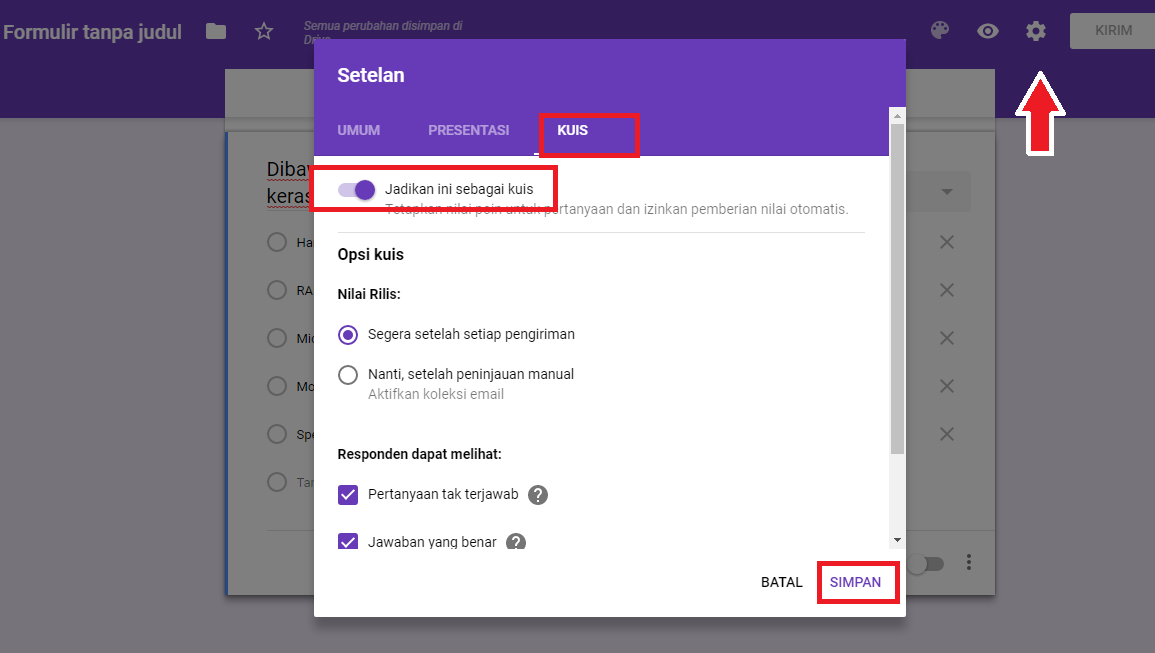
Task: Click the help icon next to Jawaban yang benar
Action: pos(515,542)
